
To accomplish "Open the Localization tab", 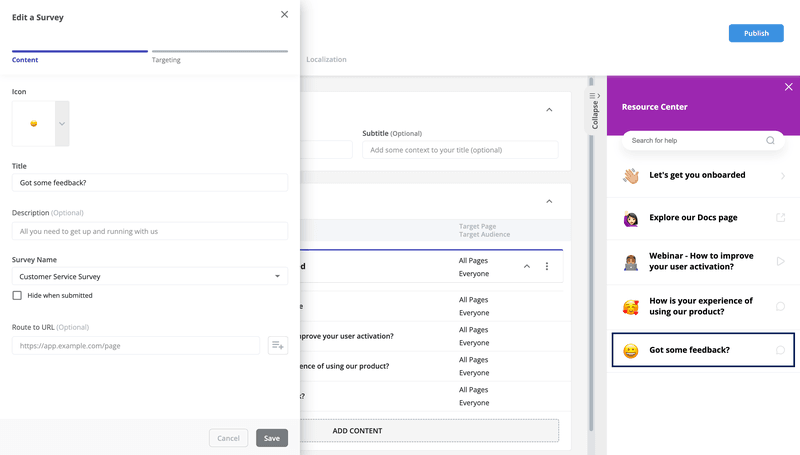I will 326,59.
